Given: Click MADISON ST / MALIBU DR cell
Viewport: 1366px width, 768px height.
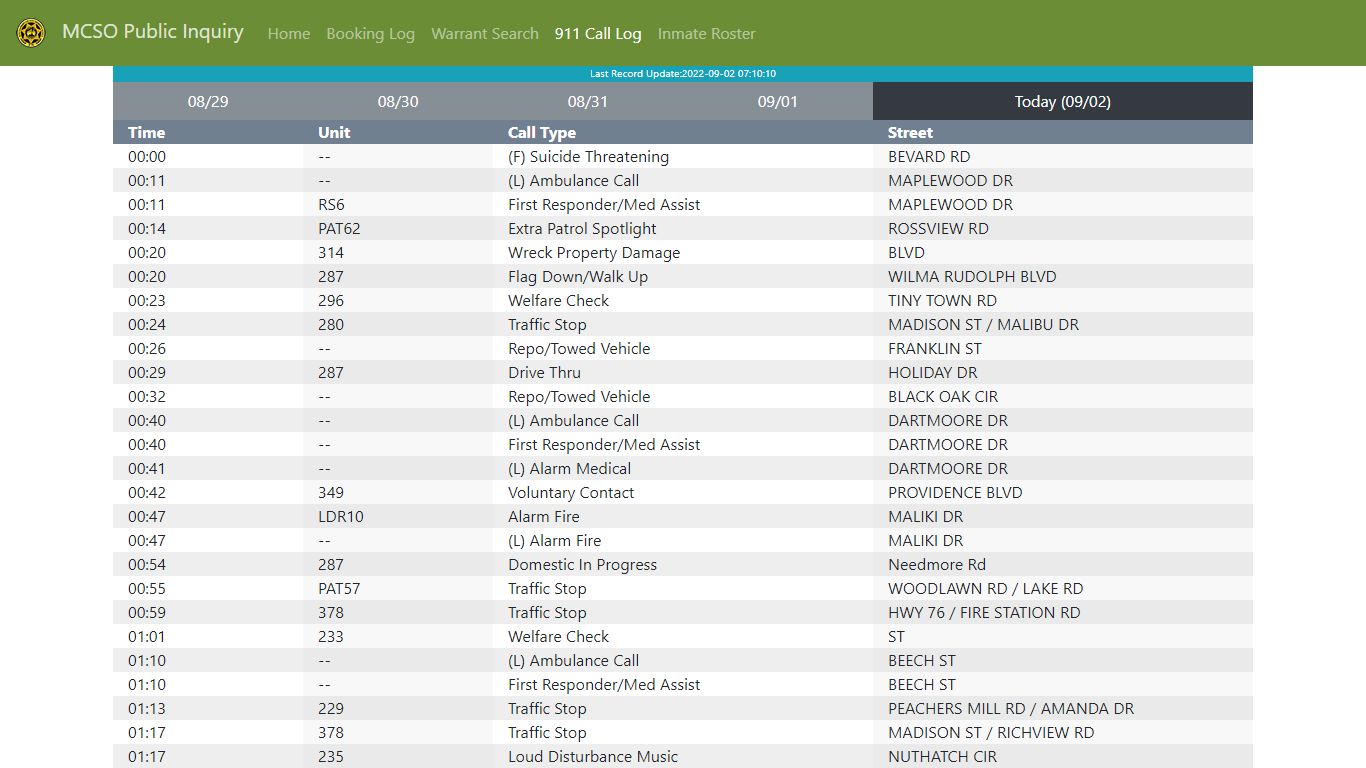Looking at the screenshot, I should pyautogui.click(x=1063, y=324).
